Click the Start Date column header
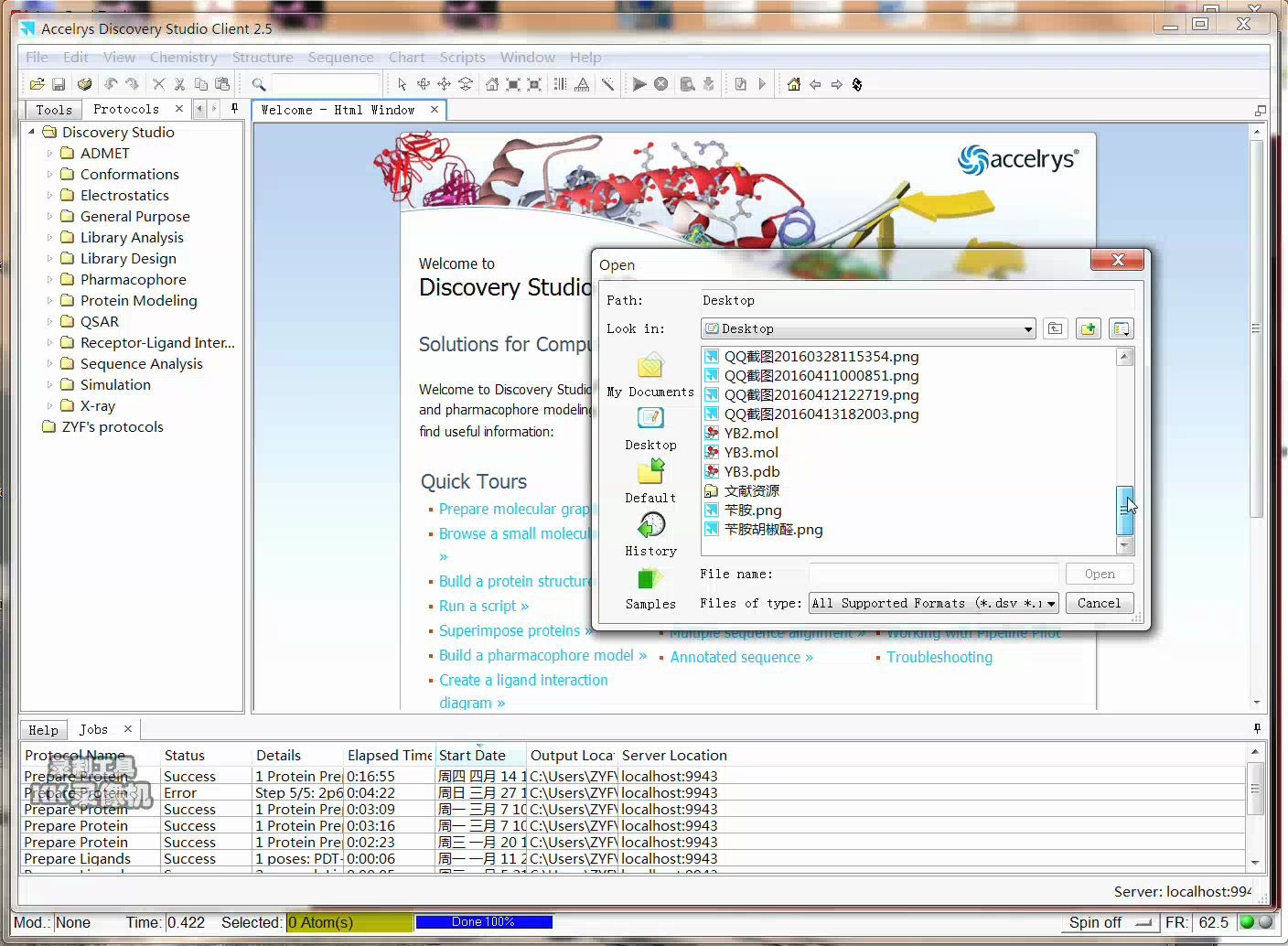The image size is (1288, 946). pos(480,755)
